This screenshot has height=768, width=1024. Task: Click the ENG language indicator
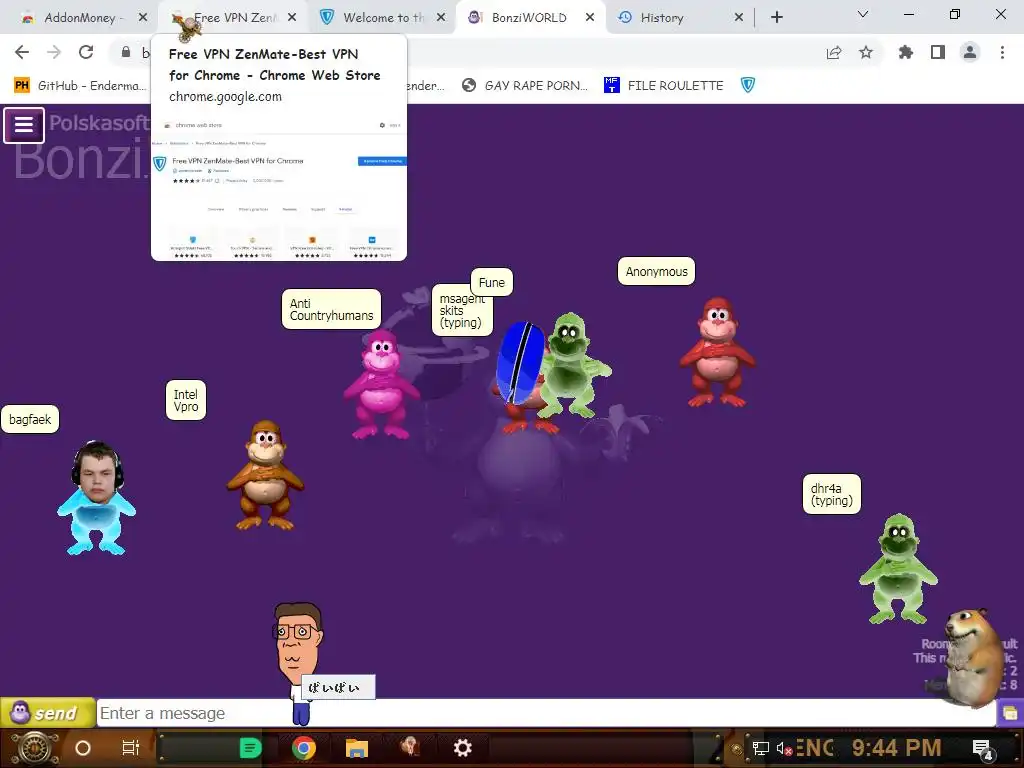pos(814,748)
